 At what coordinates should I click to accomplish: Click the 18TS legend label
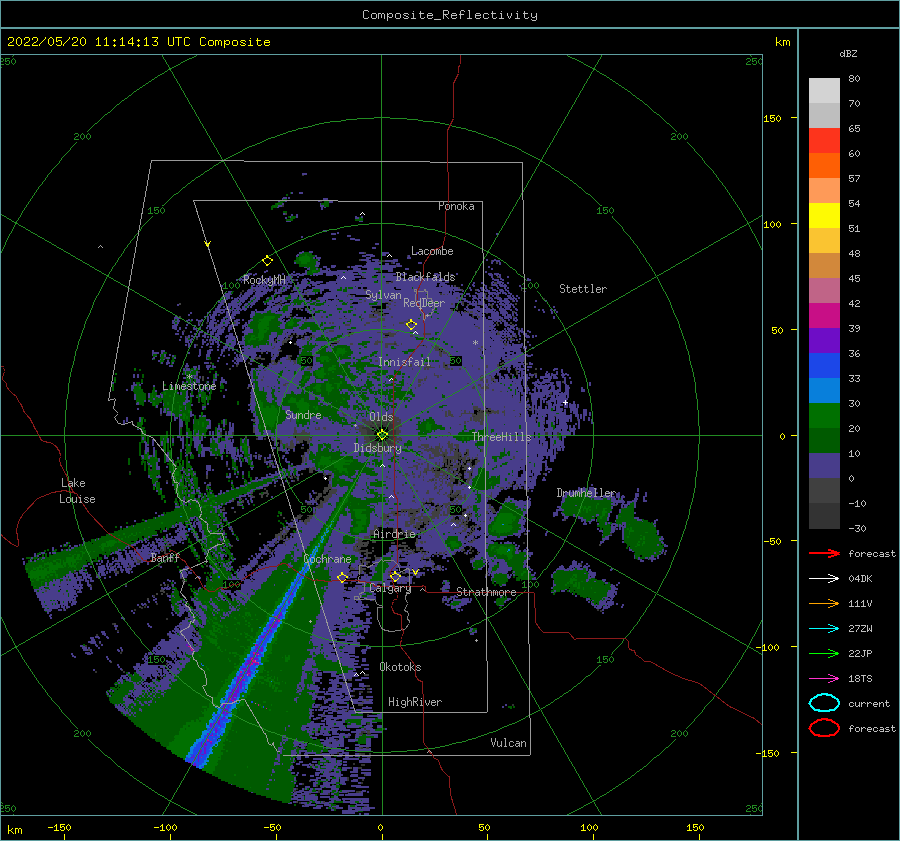(860, 679)
